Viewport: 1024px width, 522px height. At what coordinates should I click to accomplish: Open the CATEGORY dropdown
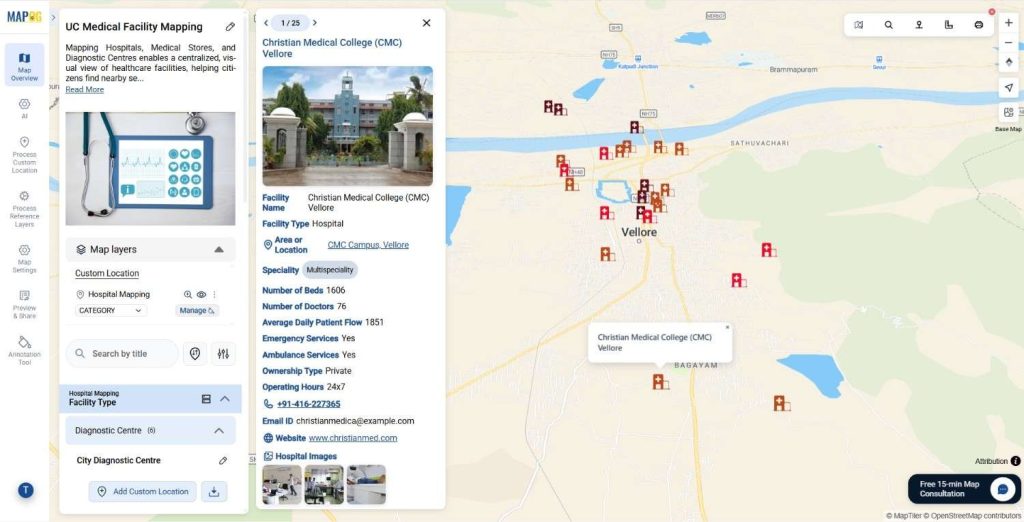point(110,311)
